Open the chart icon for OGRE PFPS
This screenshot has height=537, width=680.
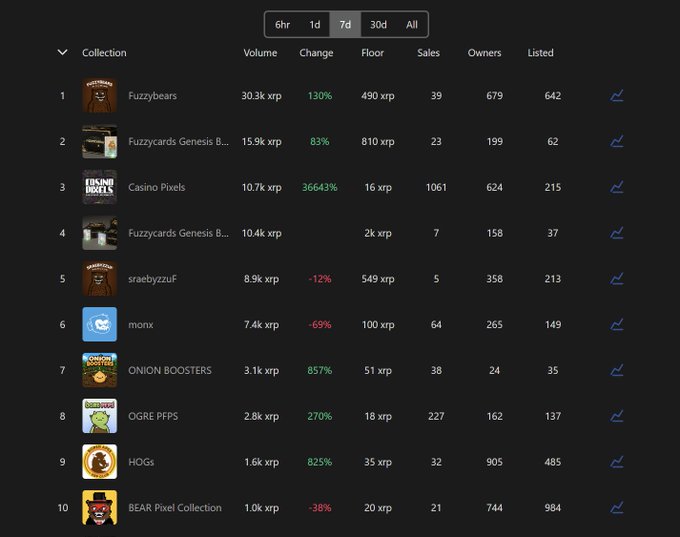point(617,416)
